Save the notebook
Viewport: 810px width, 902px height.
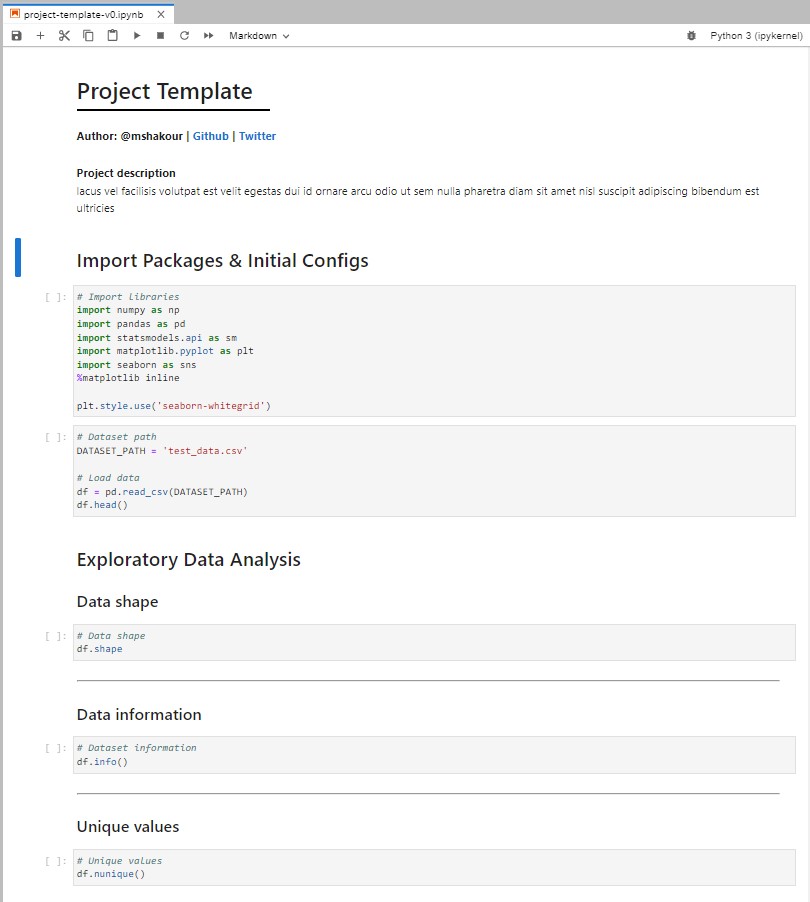(15, 35)
